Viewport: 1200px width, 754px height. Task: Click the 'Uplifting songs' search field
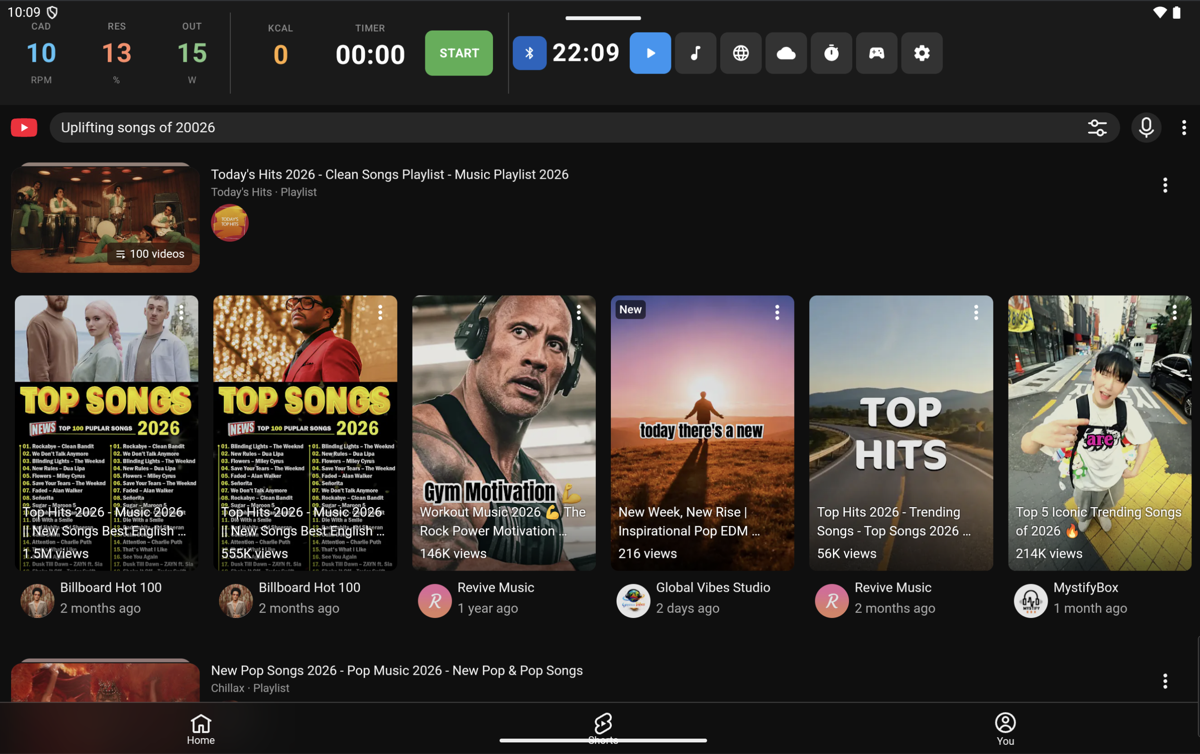click(x=400, y=127)
